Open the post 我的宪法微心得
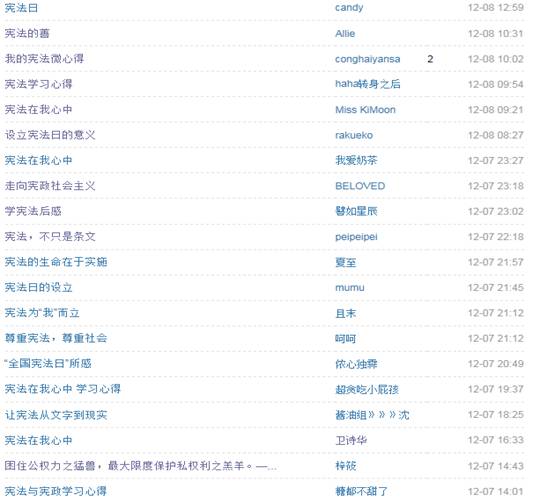 44,59
